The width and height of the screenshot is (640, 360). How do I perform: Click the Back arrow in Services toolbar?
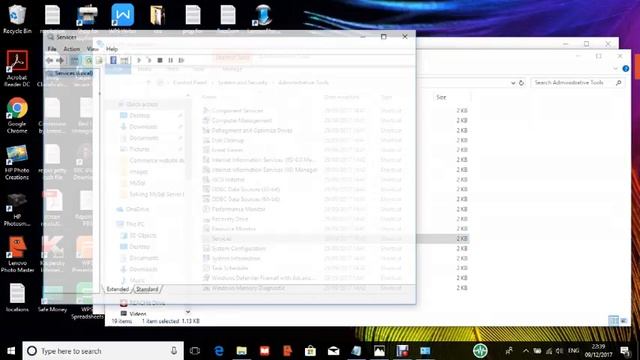click(49, 60)
